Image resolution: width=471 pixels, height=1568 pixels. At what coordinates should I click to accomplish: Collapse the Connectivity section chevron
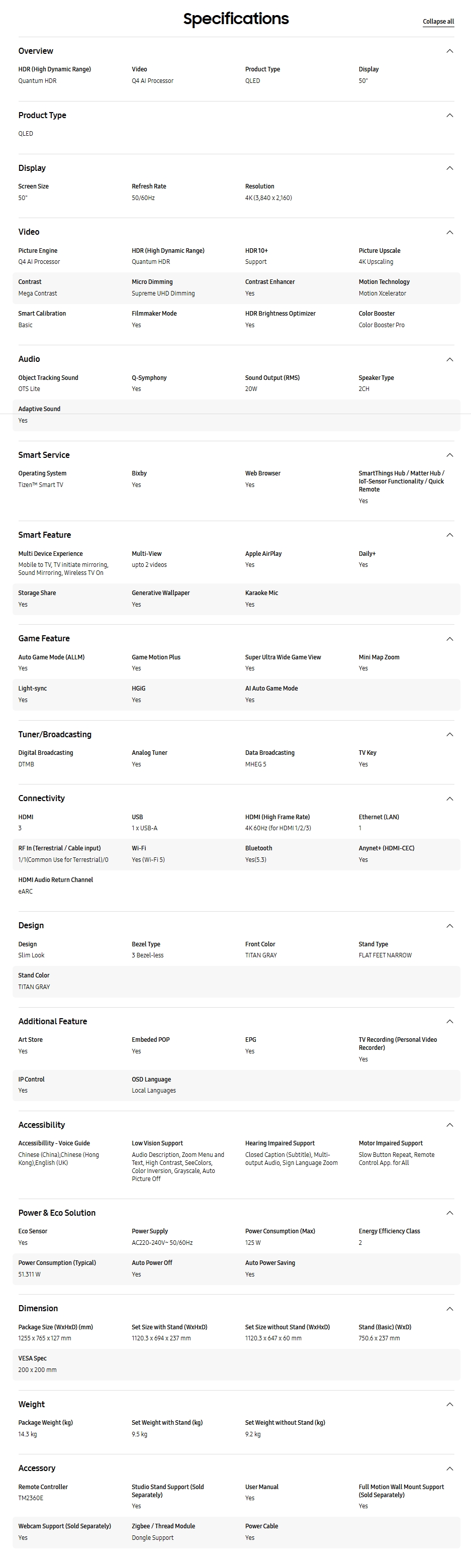click(450, 799)
